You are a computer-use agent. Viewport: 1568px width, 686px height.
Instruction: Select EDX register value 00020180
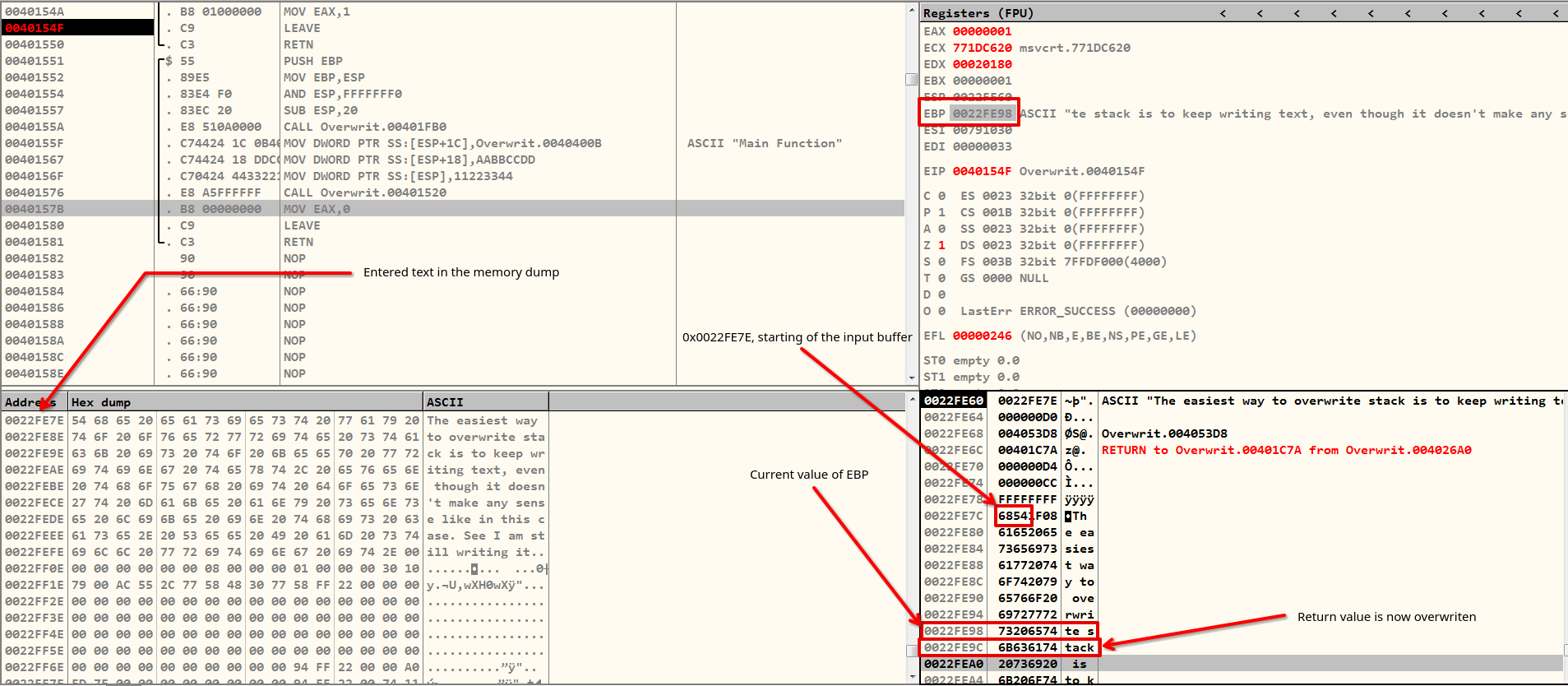982,64
